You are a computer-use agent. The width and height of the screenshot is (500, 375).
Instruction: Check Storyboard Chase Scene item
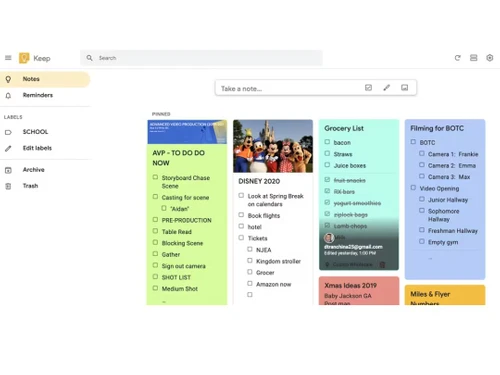click(155, 177)
